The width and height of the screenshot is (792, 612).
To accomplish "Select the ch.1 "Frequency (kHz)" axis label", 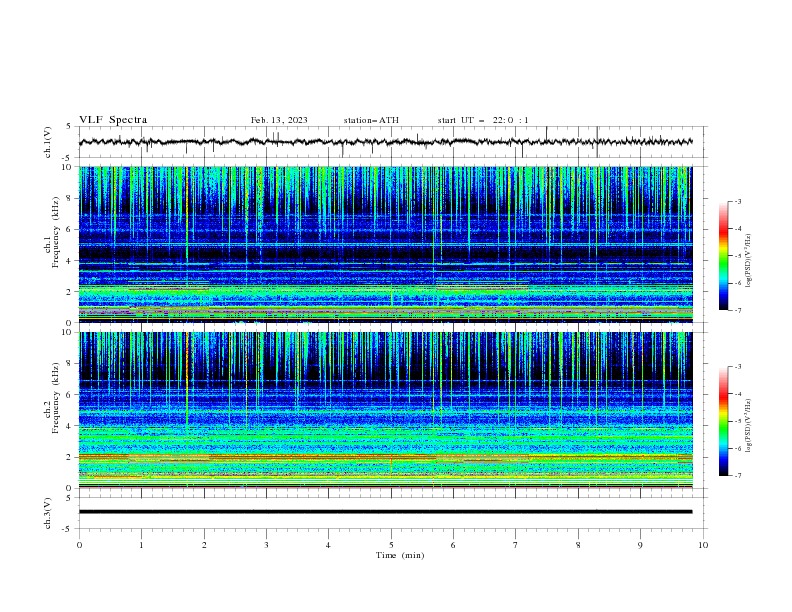I will [56, 232].
